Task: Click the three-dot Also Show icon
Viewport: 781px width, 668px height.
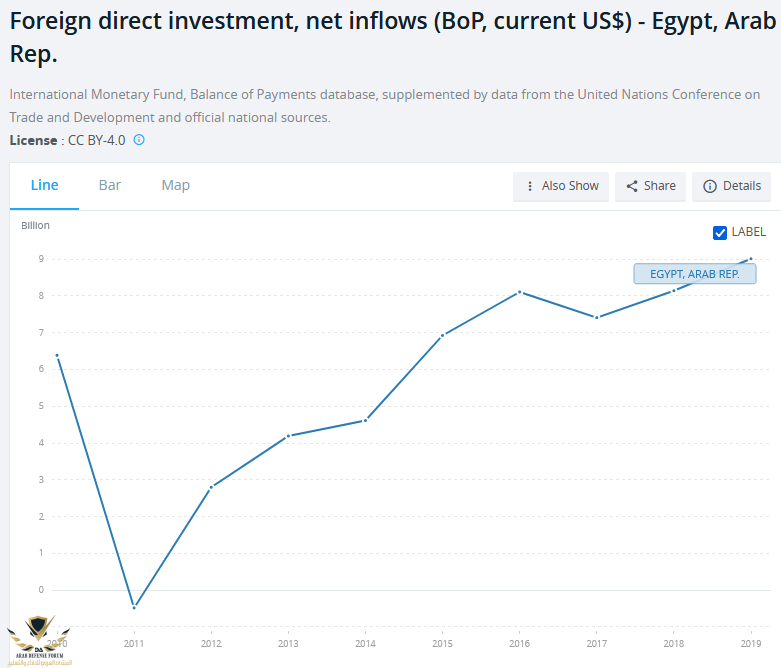Action: pos(529,186)
